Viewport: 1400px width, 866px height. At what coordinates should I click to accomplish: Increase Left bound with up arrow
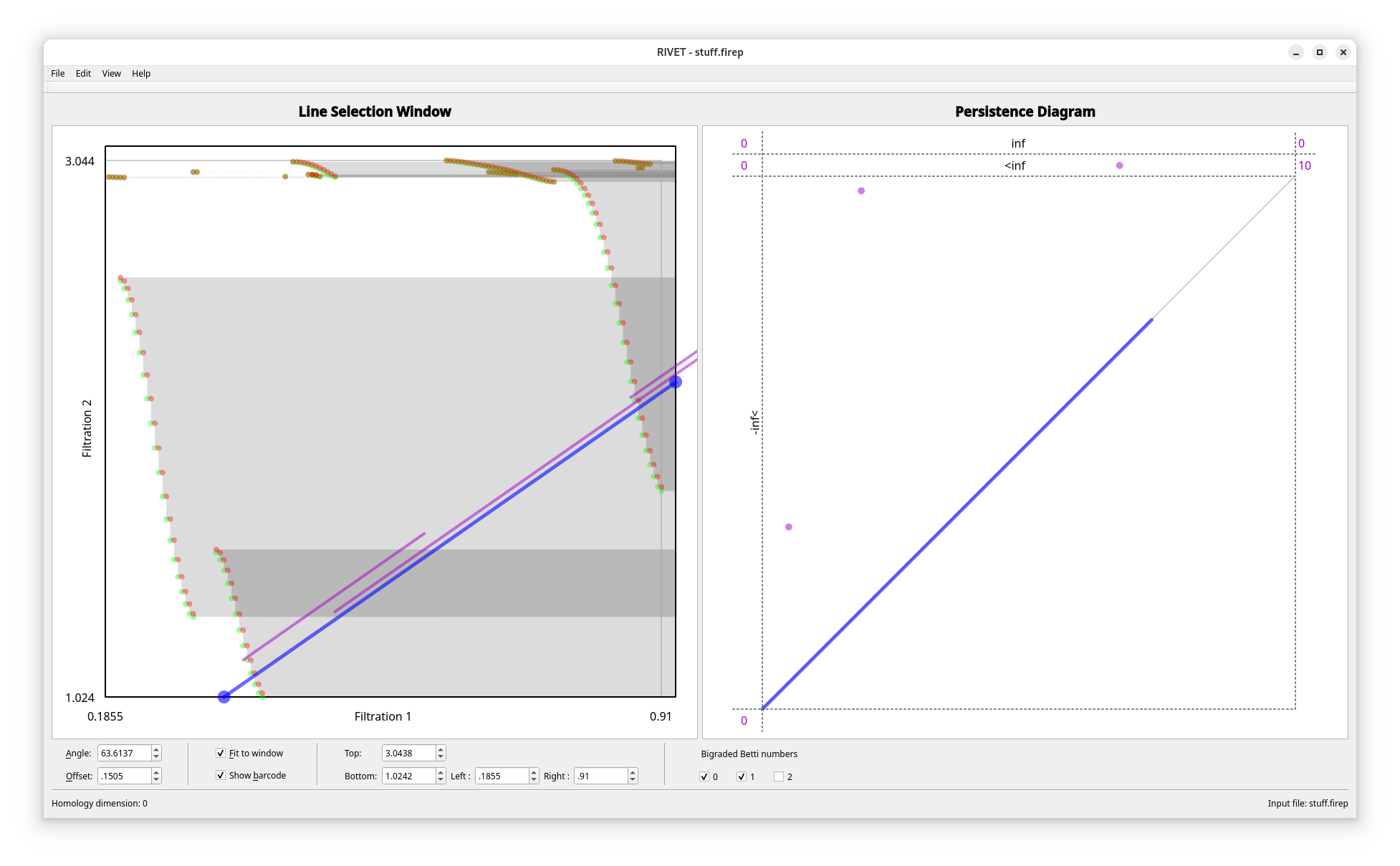534,772
